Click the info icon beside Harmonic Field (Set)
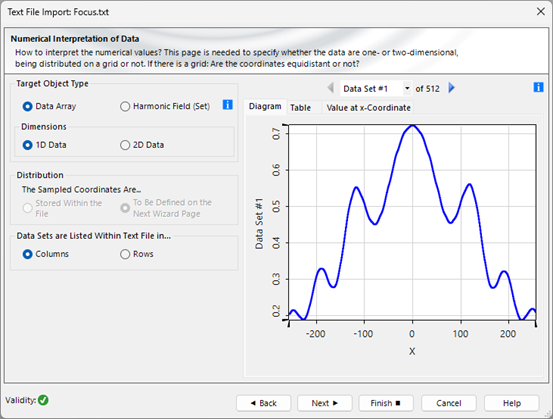The width and height of the screenshot is (553, 419). click(227, 104)
